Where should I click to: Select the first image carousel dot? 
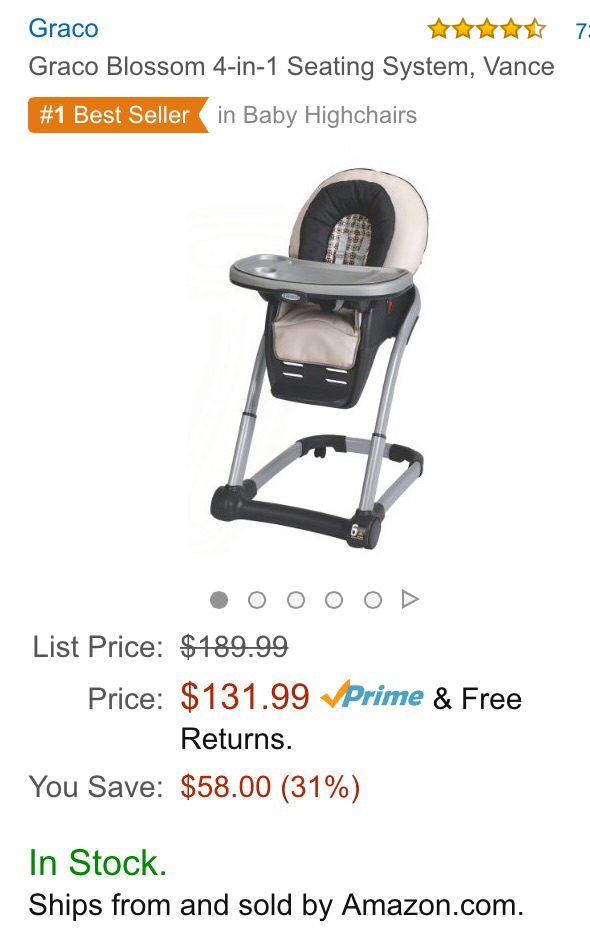[x=219, y=599]
